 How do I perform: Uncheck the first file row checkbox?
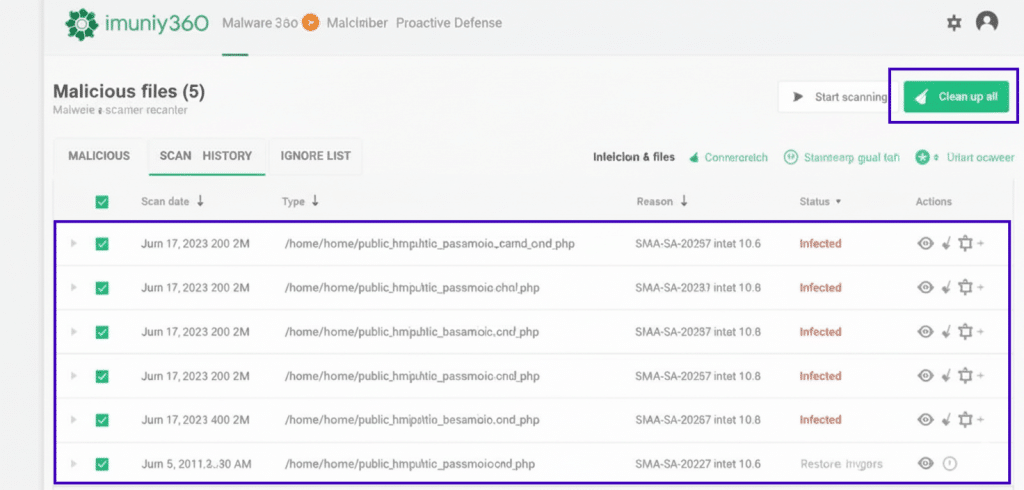click(x=102, y=244)
